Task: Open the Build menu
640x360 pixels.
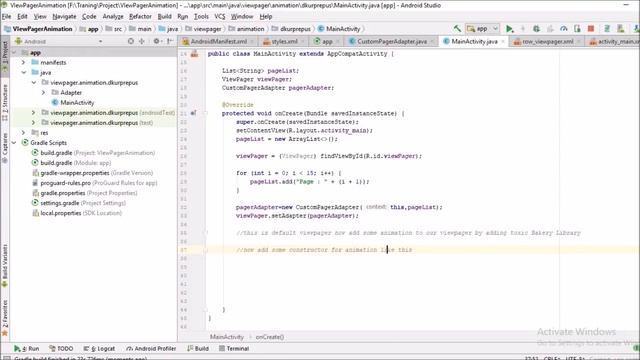Action: 164,16
